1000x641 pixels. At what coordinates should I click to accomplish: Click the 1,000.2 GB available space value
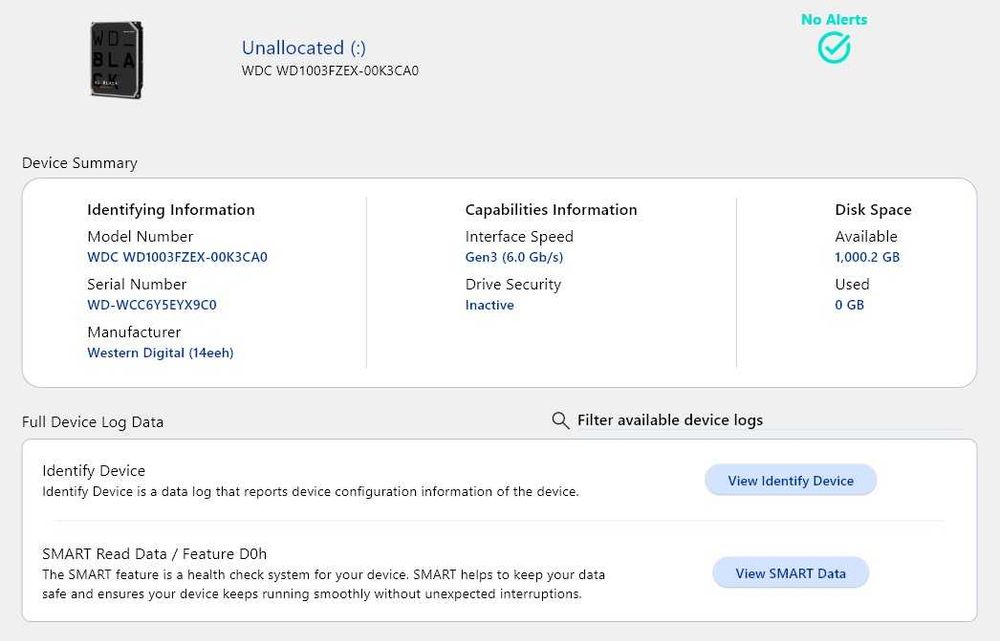(867, 257)
